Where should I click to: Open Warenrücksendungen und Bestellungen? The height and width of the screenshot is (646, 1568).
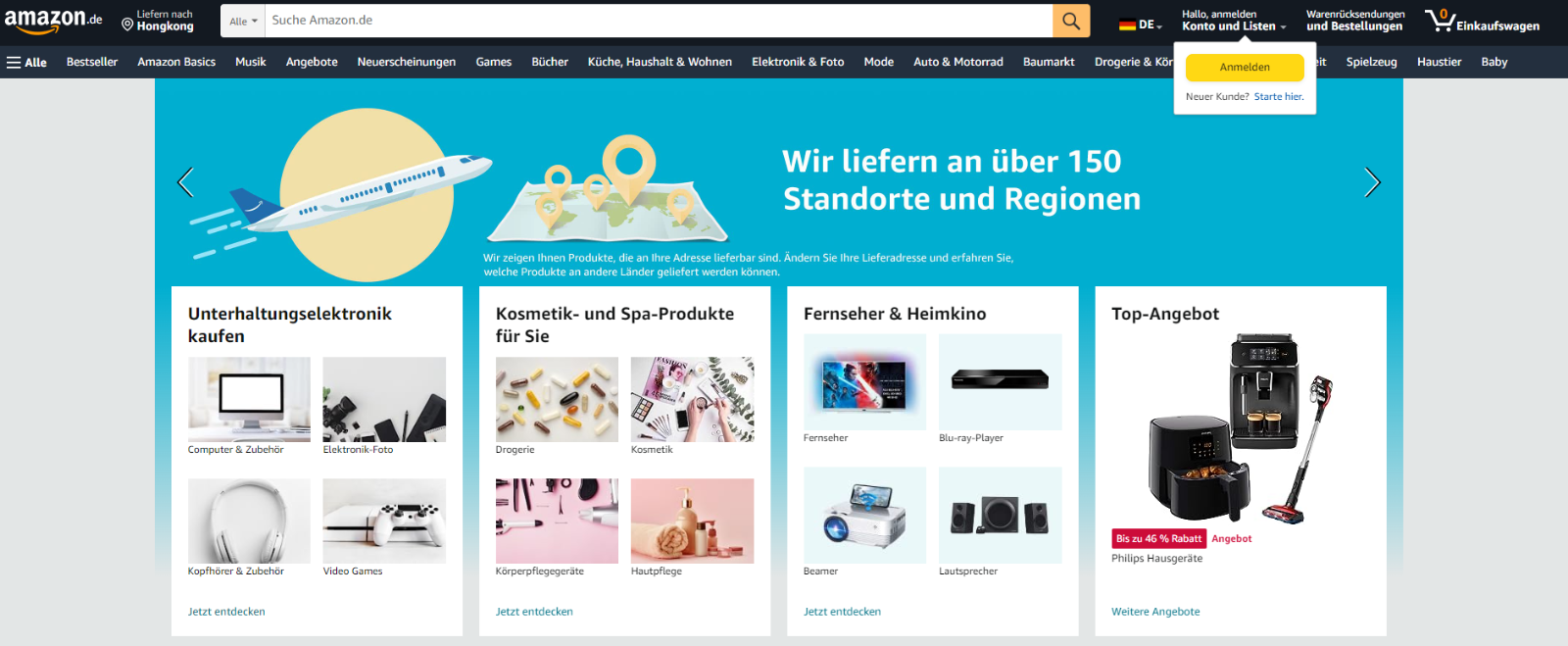tap(1355, 21)
